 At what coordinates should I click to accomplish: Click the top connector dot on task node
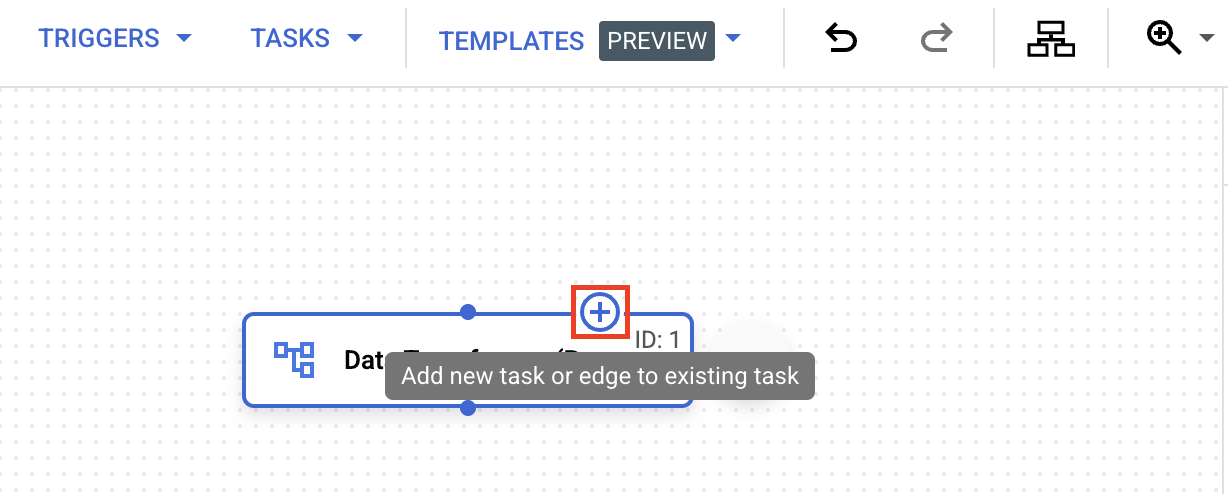(467, 312)
